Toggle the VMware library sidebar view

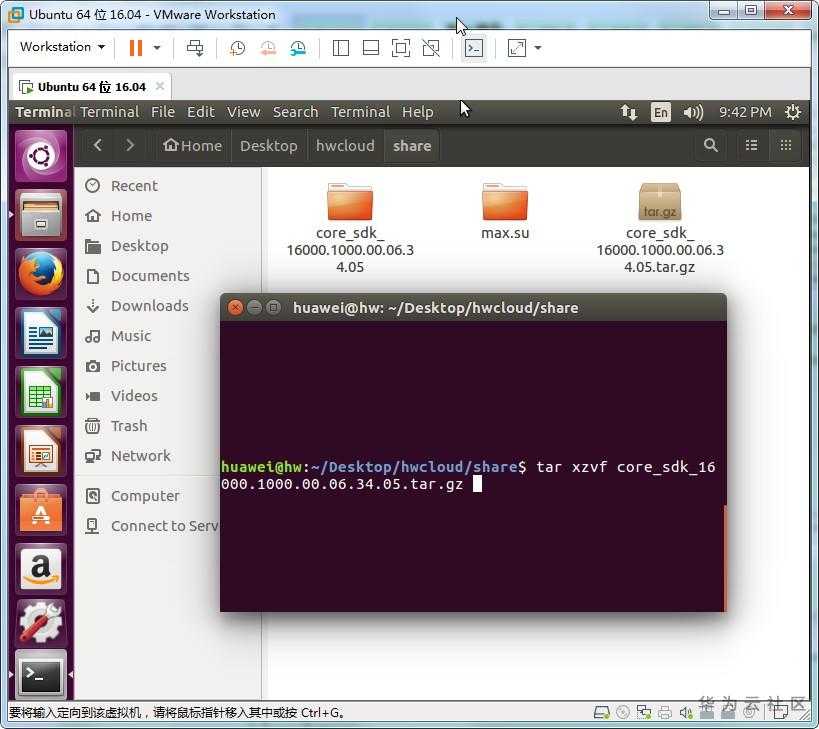(341, 48)
